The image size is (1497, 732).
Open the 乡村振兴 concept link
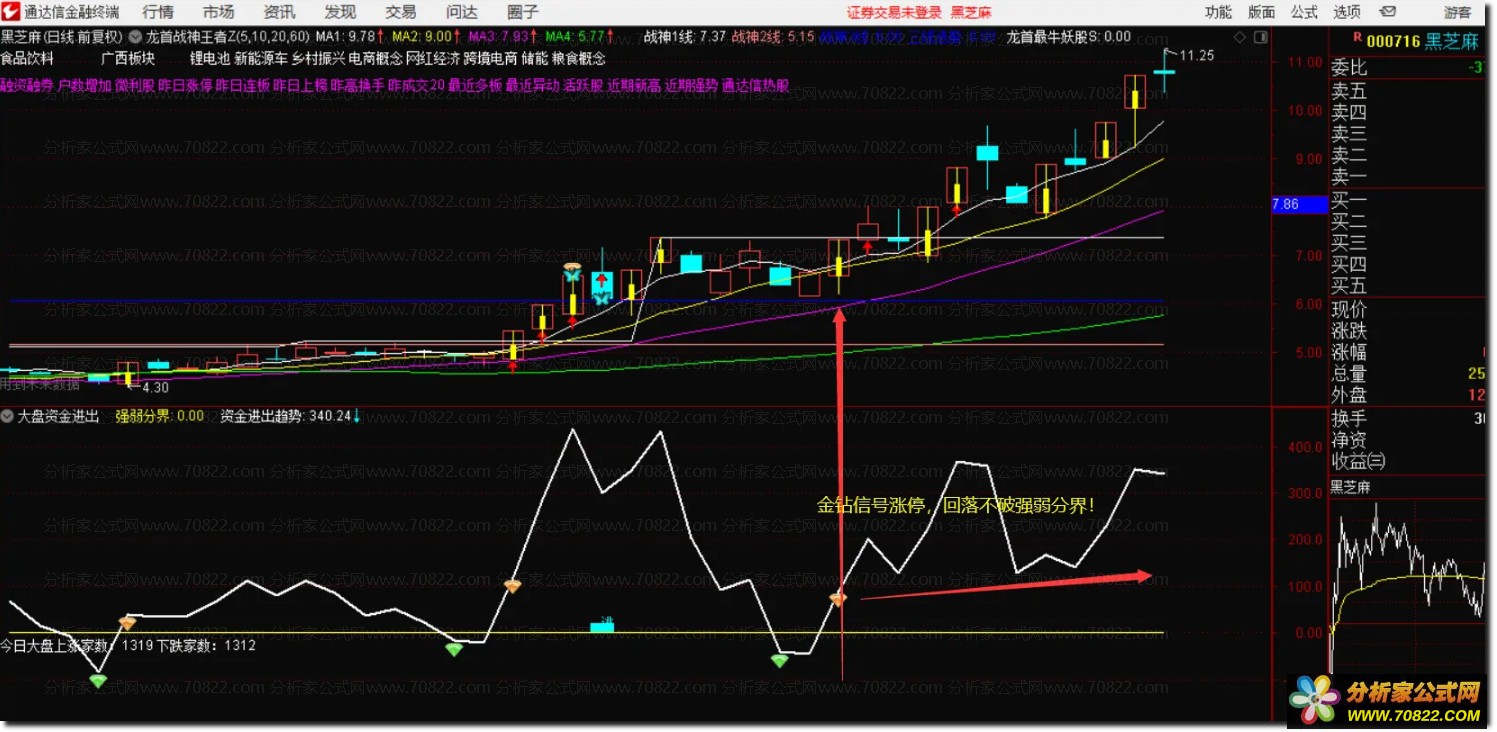tap(318, 59)
